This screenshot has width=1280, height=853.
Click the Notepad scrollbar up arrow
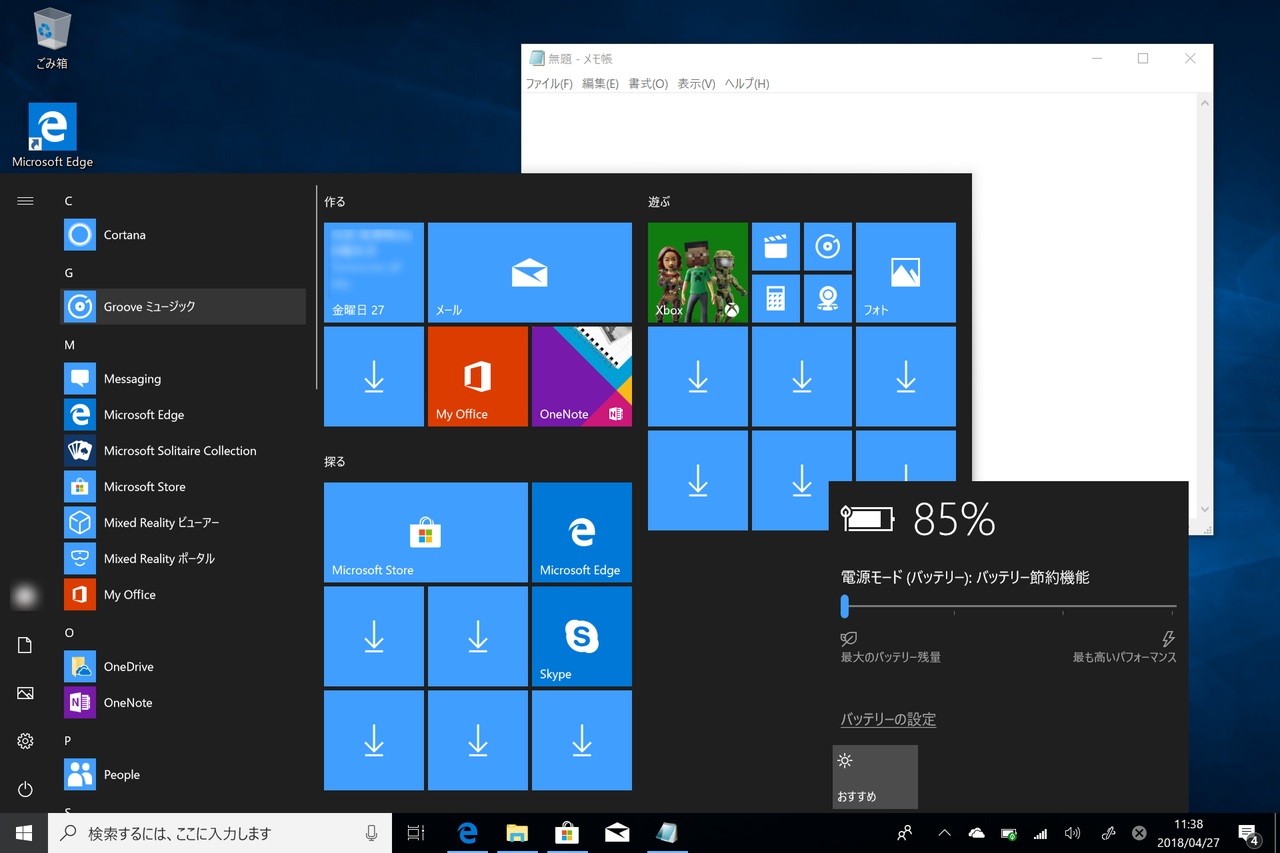pos(1205,103)
